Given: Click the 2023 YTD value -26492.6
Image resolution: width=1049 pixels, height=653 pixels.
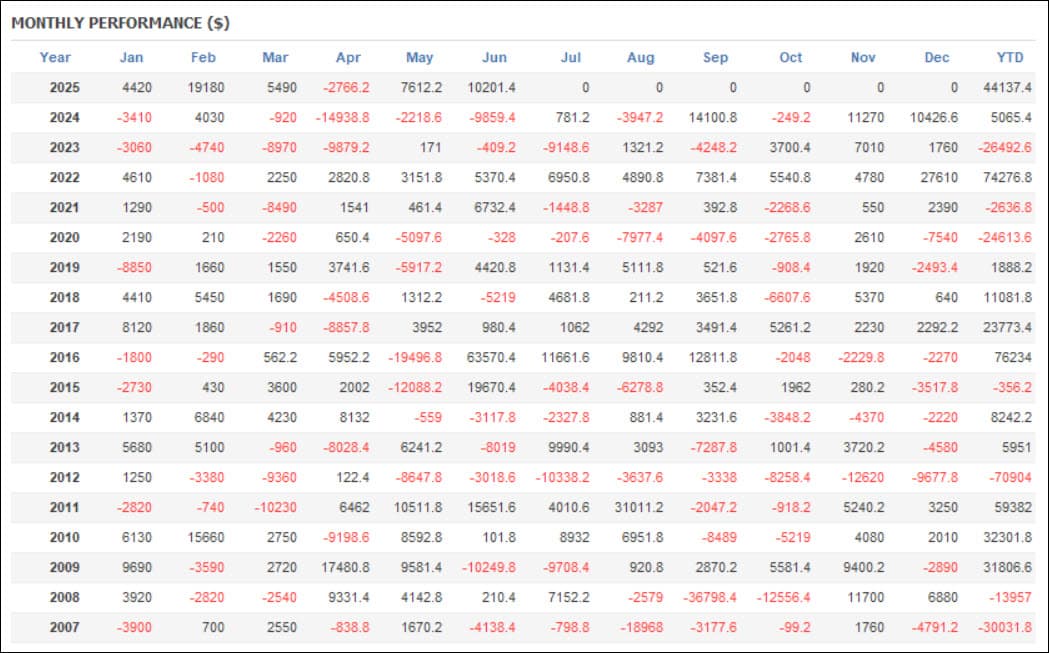Looking at the screenshot, I should click(1005, 148).
